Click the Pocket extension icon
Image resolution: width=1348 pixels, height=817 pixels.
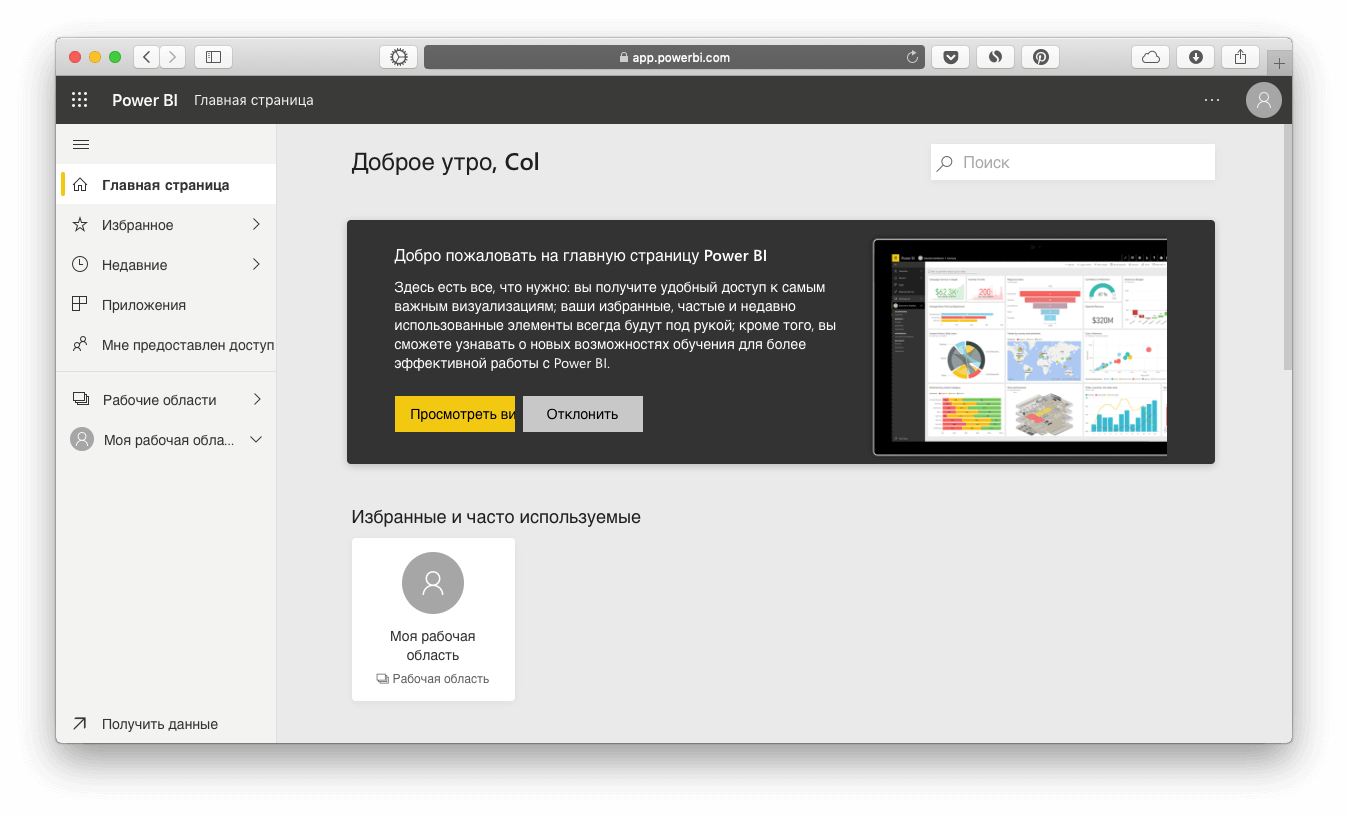pyautogui.click(x=951, y=57)
